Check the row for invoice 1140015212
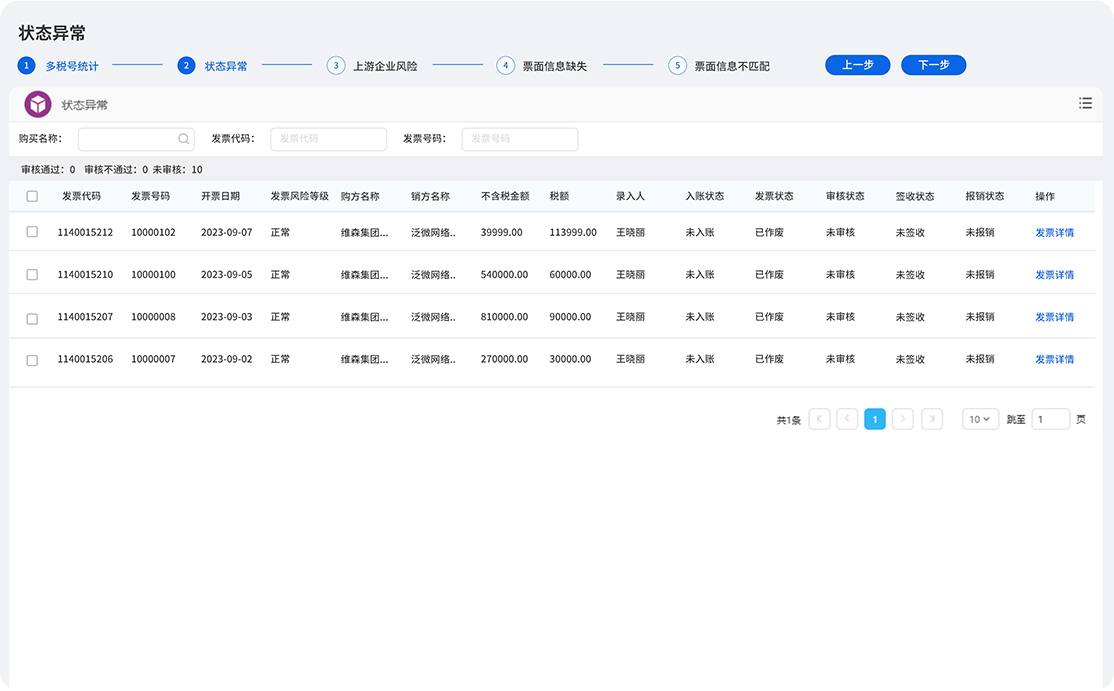Image resolution: width=1114 pixels, height=691 pixels. 32,232
